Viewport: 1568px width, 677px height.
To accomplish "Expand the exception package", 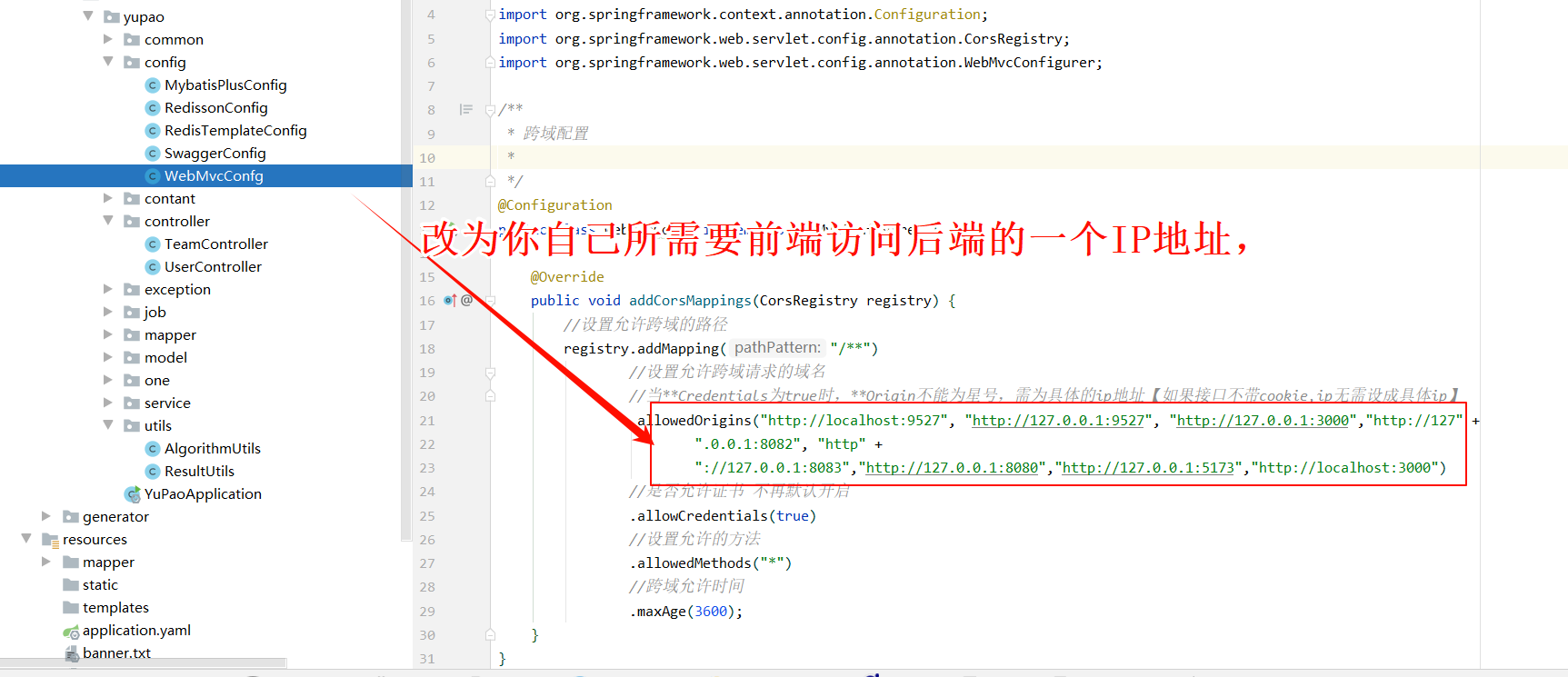I will pos(108,289).
